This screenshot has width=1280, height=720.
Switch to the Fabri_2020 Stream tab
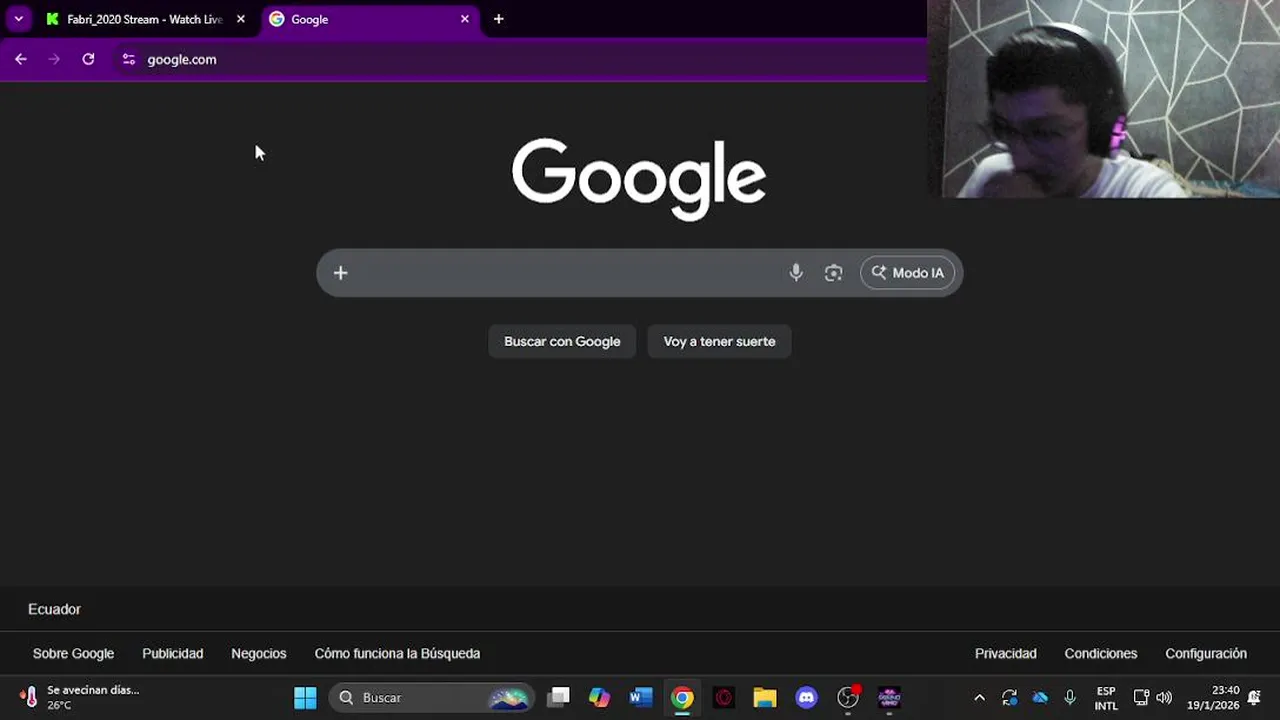[x=143, y=19]
